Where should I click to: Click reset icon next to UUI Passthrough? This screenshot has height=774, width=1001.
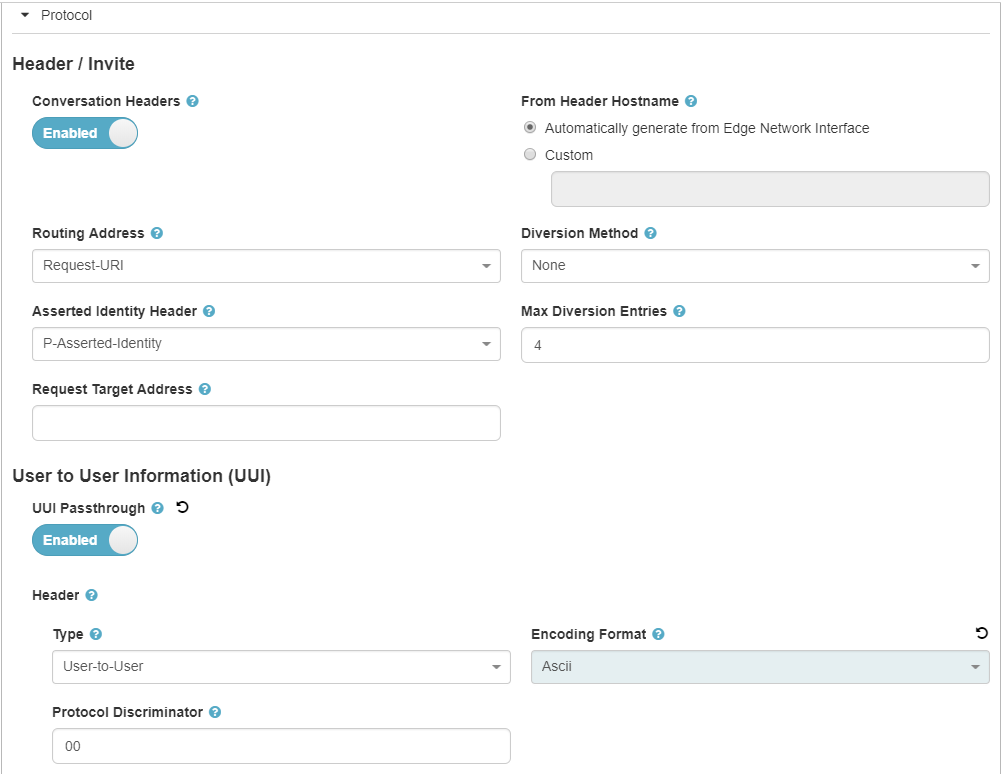point(182,508)
